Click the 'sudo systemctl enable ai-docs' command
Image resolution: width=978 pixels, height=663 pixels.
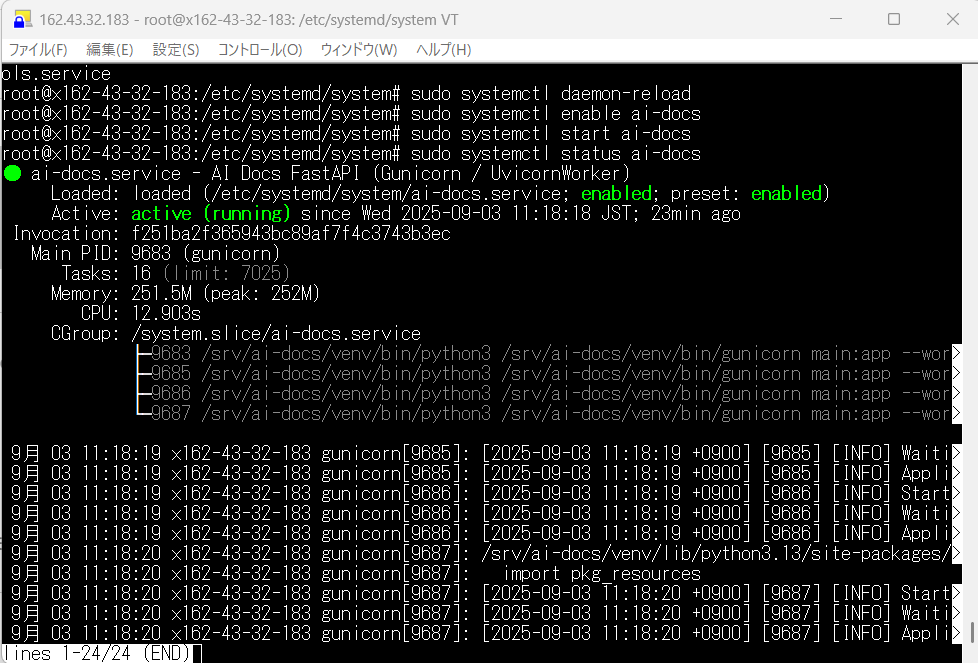pos(556,114)
